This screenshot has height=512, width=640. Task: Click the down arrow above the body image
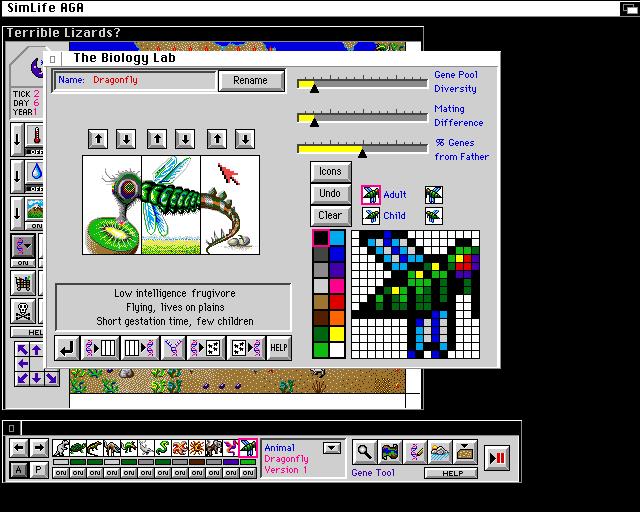pyautogui.click(x=185, y=139)
